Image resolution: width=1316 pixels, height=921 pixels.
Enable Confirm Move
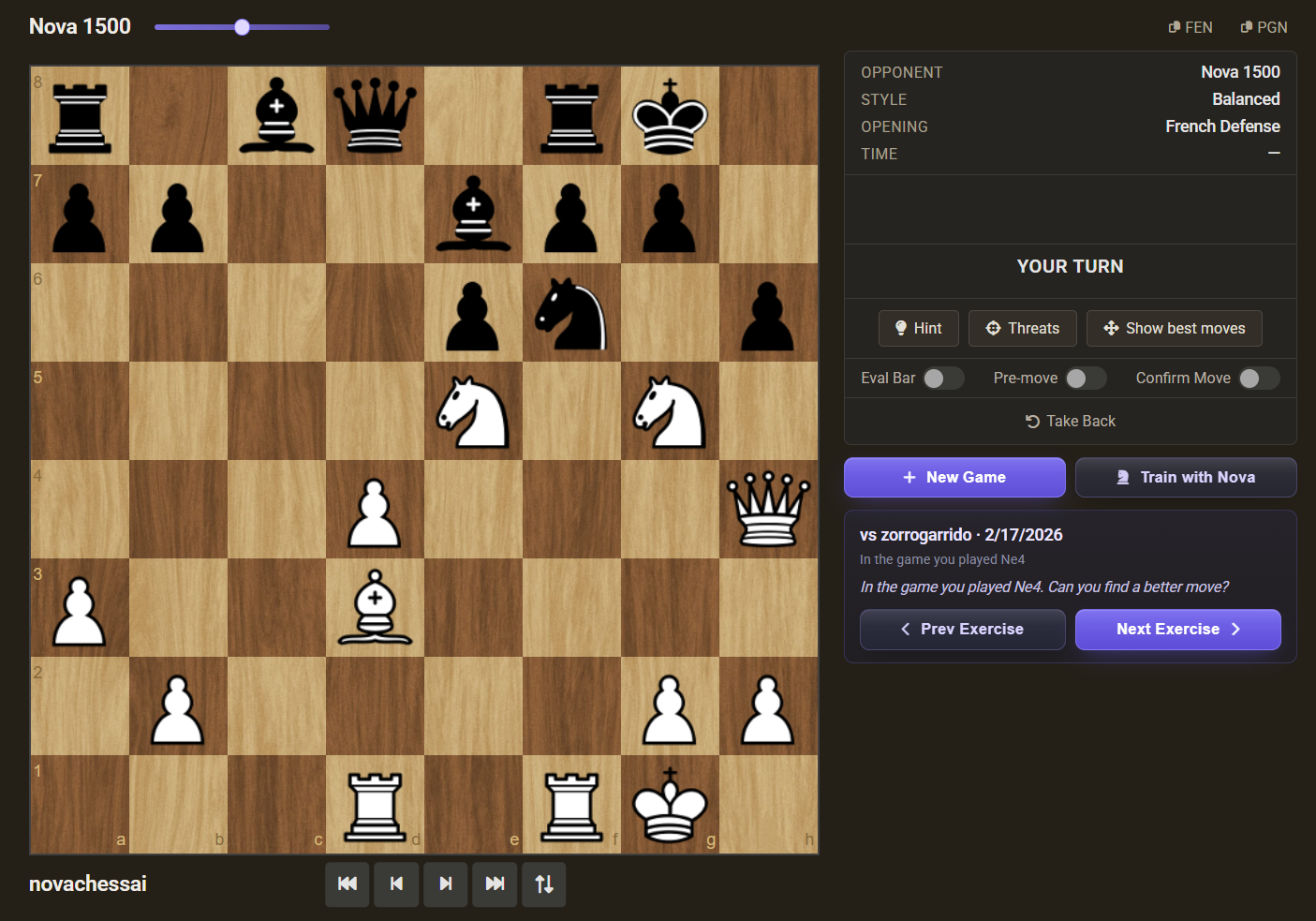pos(1259,378)
